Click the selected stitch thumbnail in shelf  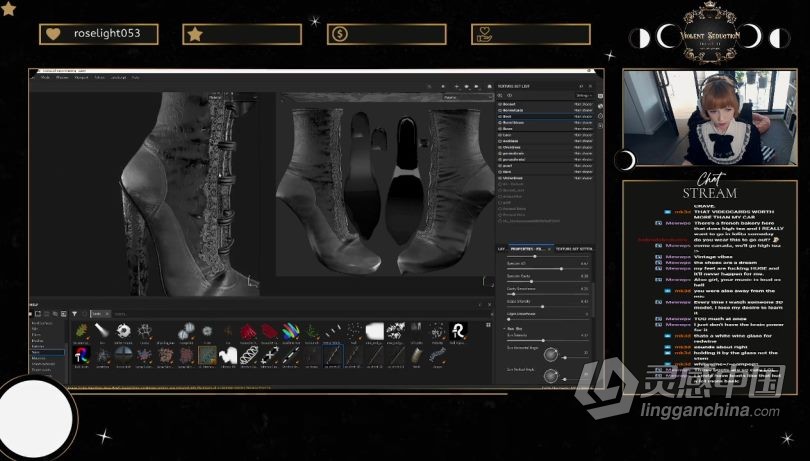332,355
